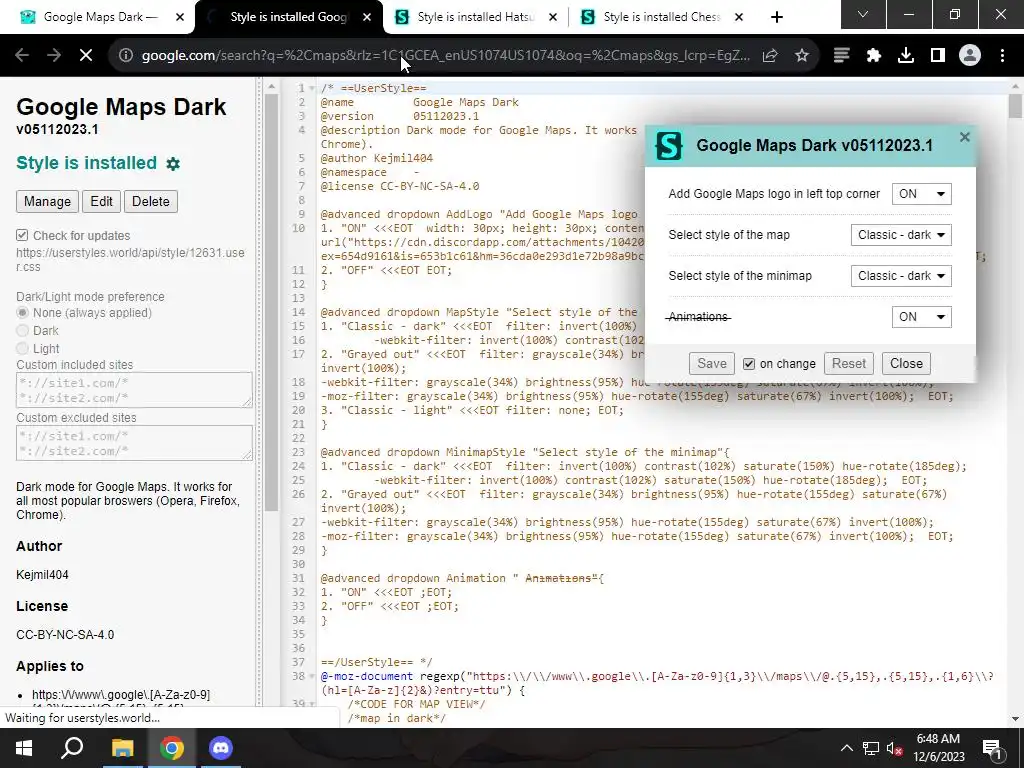Click Custom excluded sites text field
The width and height of the screenshot is (1024, 768).
(x=134, y=443)
